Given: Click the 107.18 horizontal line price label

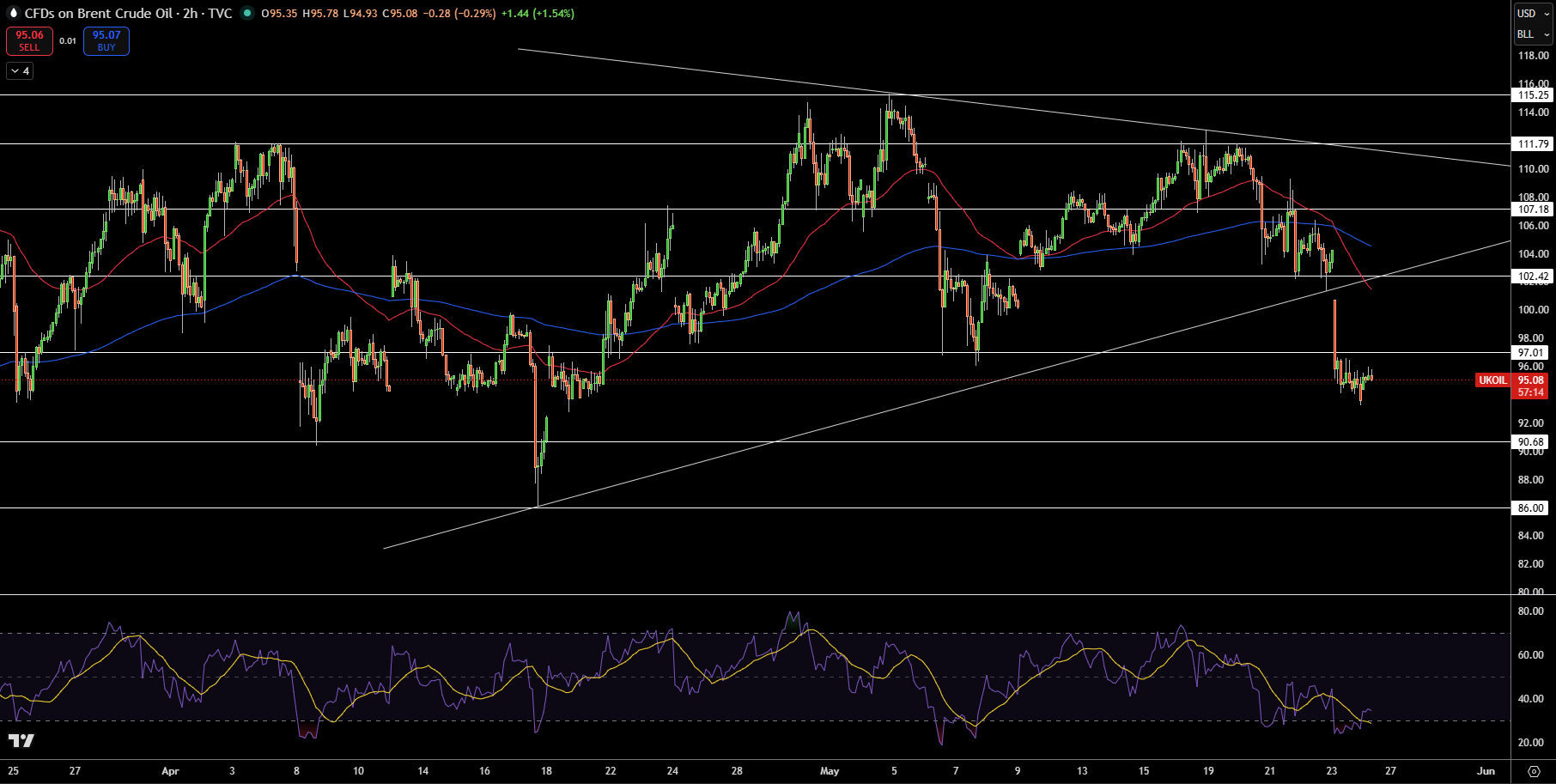Looking at the screenshot, I should (x=1534, y=210).
